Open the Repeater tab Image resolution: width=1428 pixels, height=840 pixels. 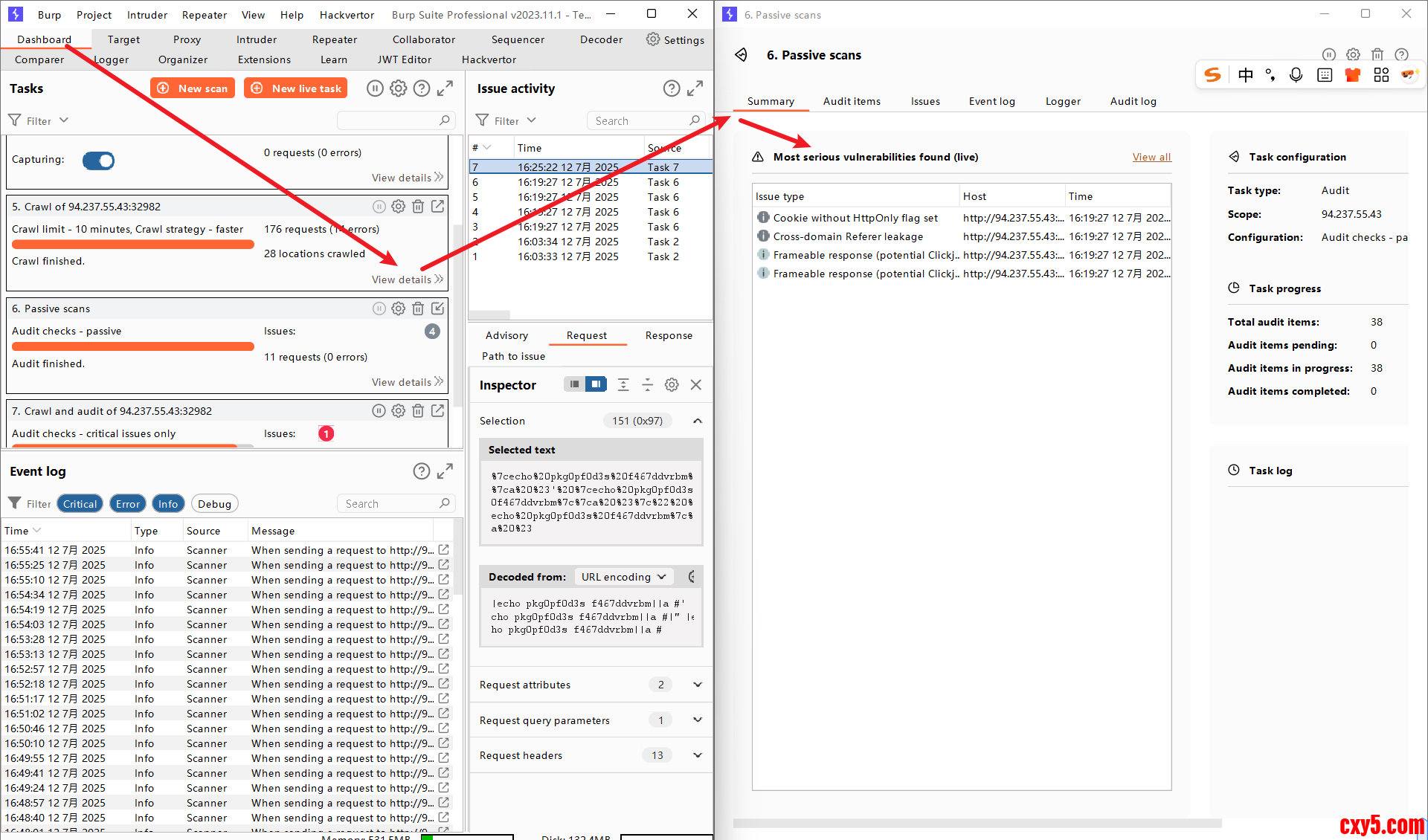coord(334,39)
